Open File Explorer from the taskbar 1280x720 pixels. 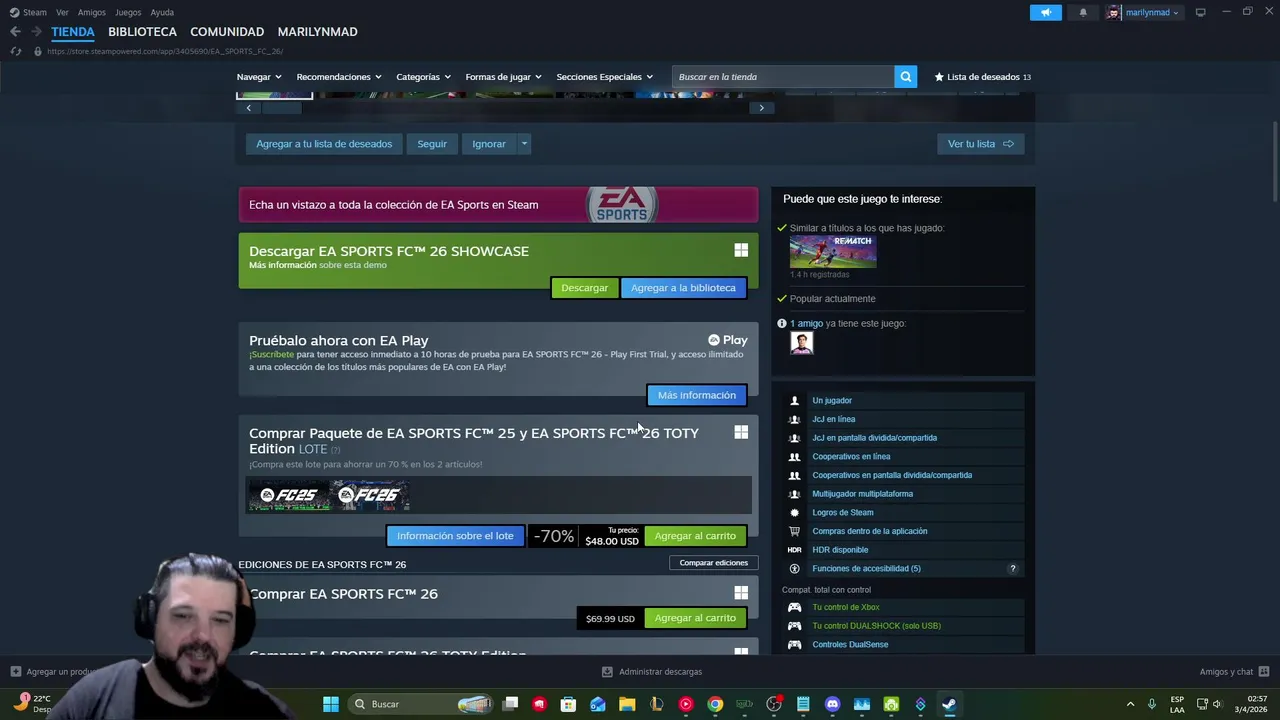click(627, 704)
